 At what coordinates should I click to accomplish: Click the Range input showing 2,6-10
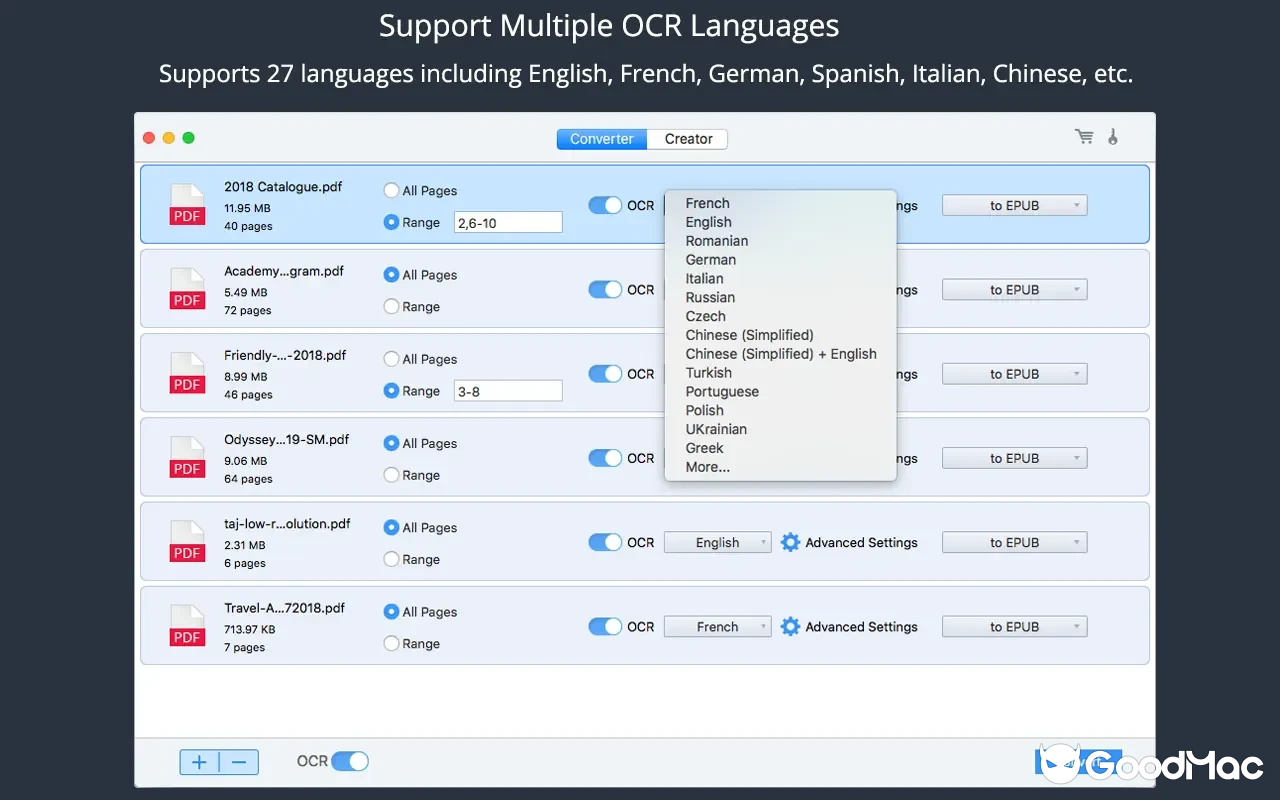(508, 221)
